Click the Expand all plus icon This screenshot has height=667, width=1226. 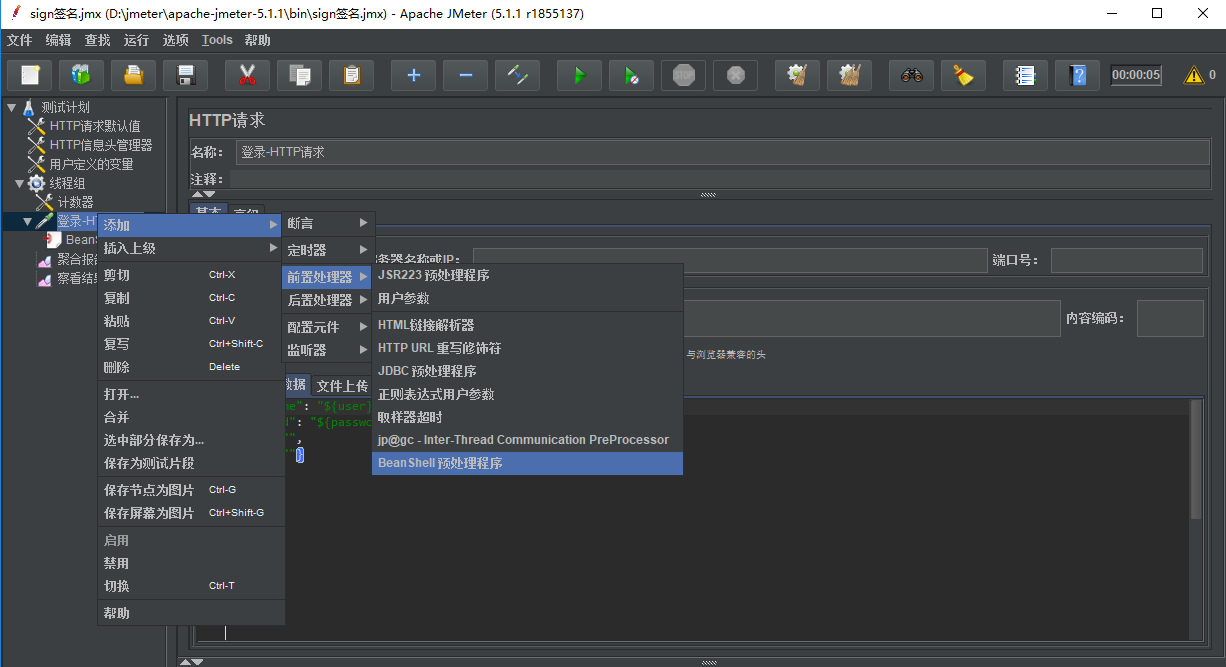pyautogui.click(x=413, y=75)
